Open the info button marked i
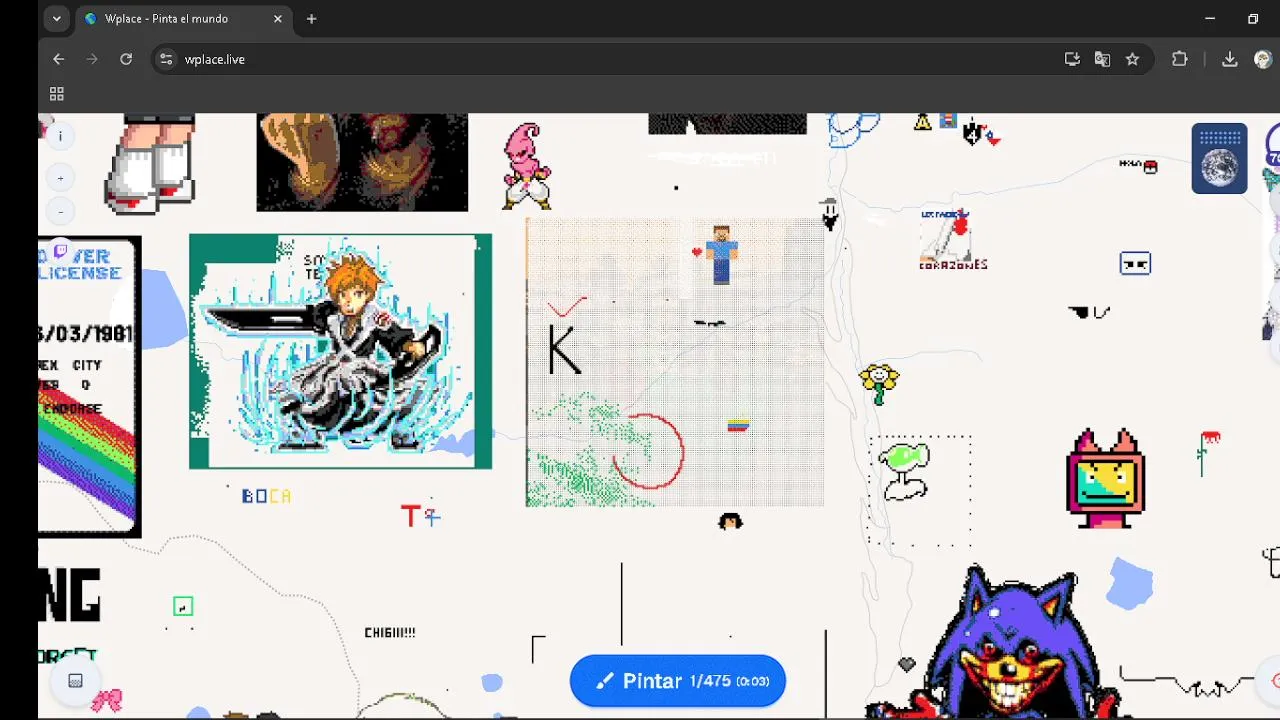Viewport: 1280px width, 720px height. [x=60, y=136]
